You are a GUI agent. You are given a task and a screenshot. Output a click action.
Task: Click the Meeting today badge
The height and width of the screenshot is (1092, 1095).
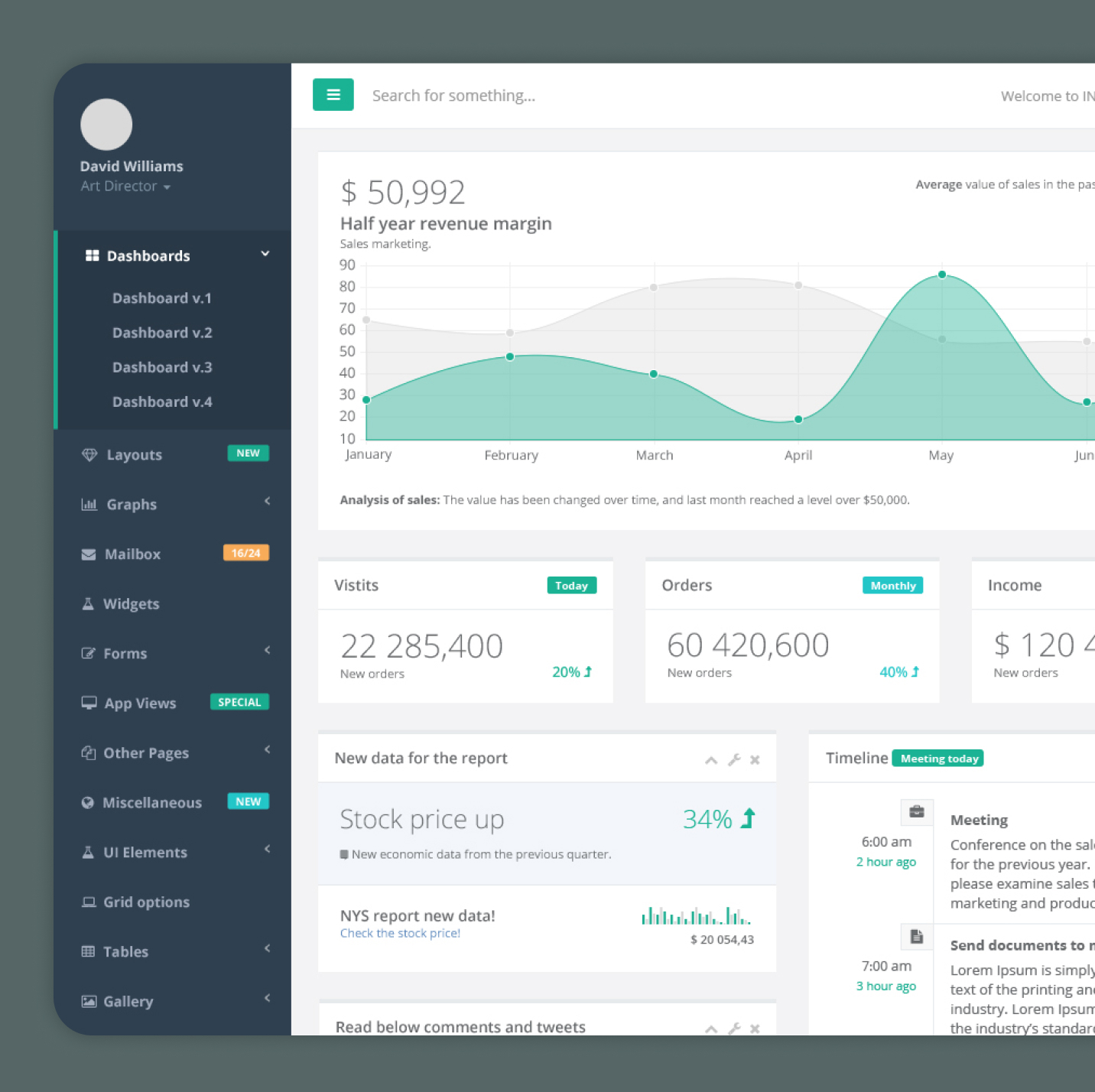pyautogui.click(x=938, y=759)
